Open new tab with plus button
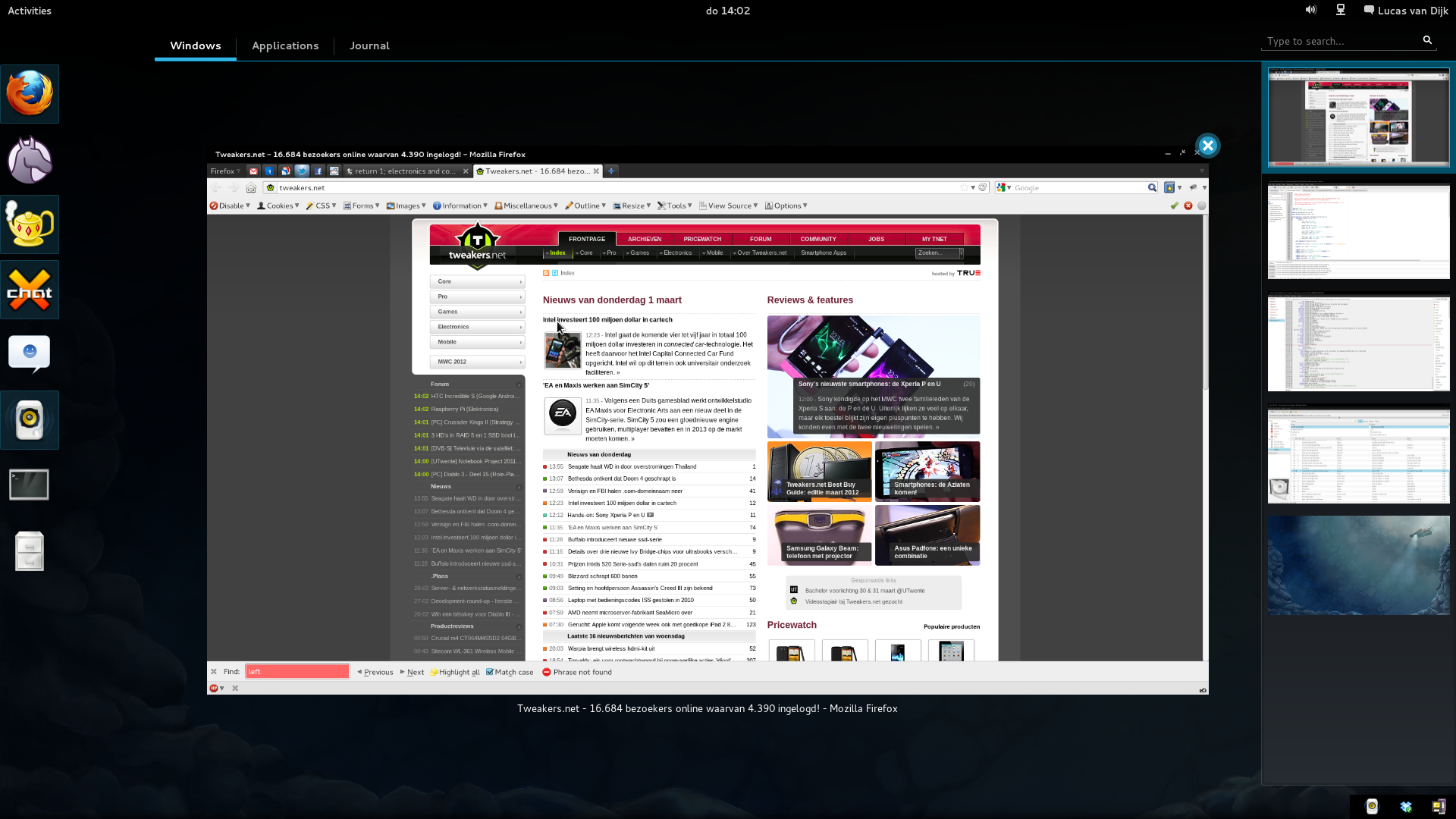The width and height of the screenshot is (1456, 819). [x=611, y=171]
